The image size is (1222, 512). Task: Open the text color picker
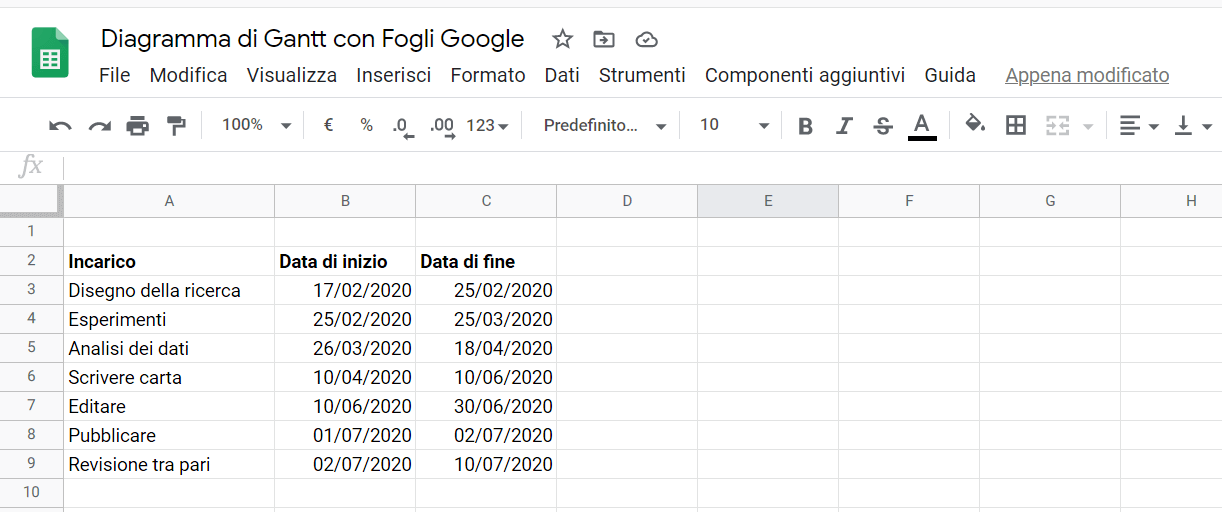click(x=922, y=126)
